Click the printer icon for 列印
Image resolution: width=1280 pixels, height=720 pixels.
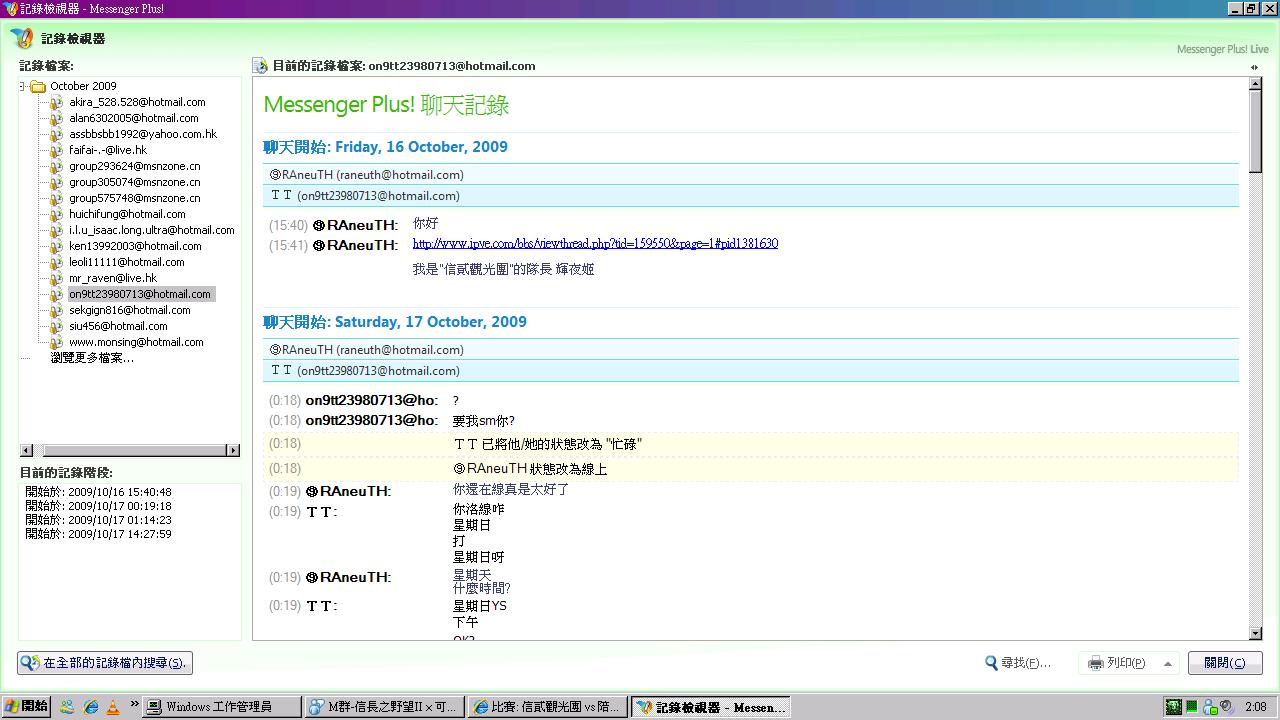(1095, 663)
